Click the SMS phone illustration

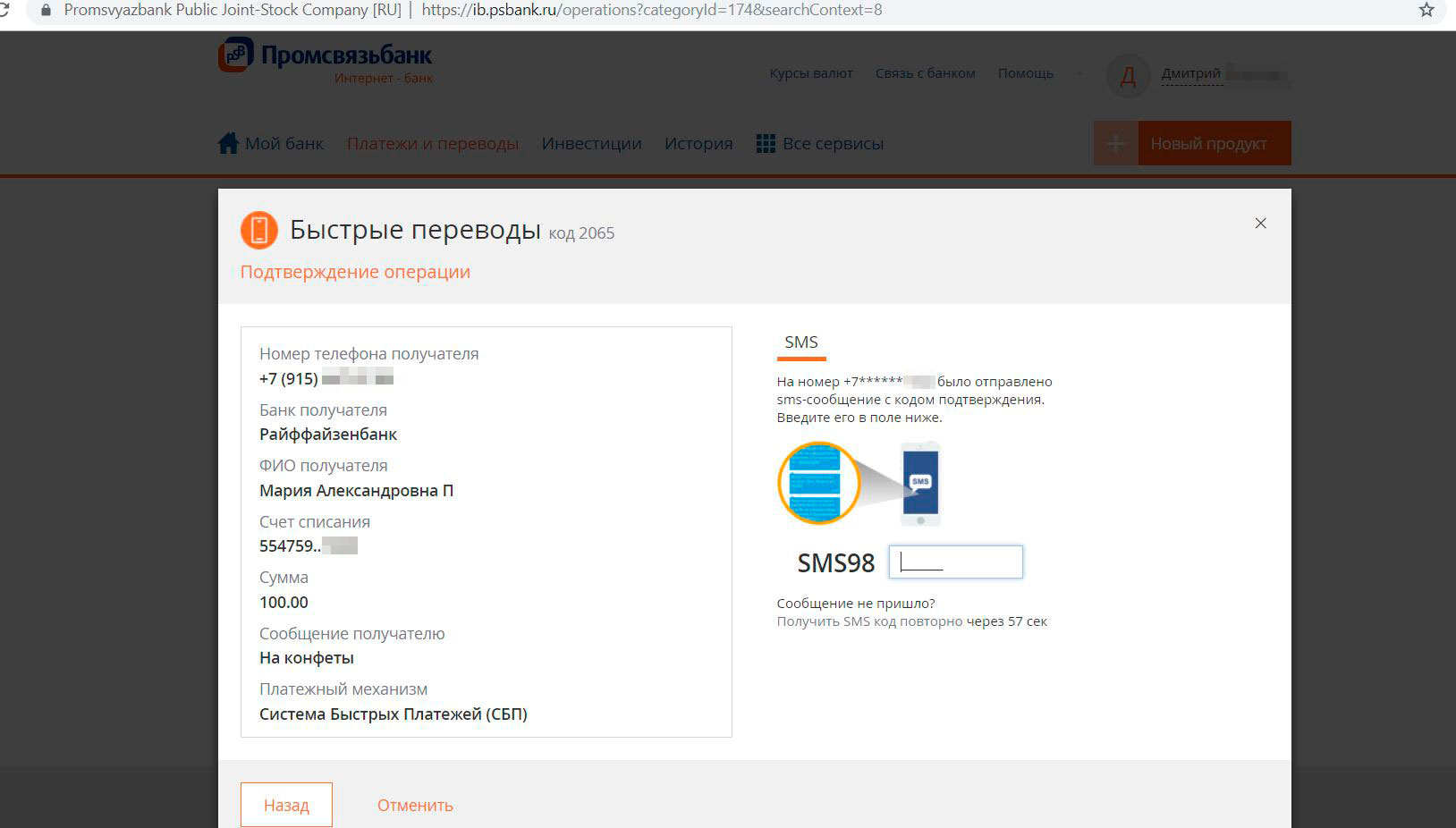click(859, 483)
